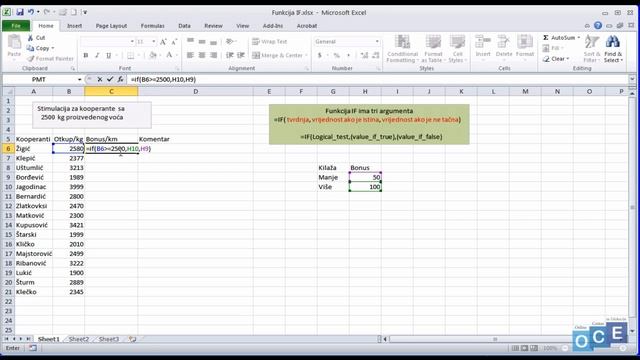Click the horizontal scrollbar thumb
The width and height of the screenshot is (640, 360).
[x=495, y=339]
